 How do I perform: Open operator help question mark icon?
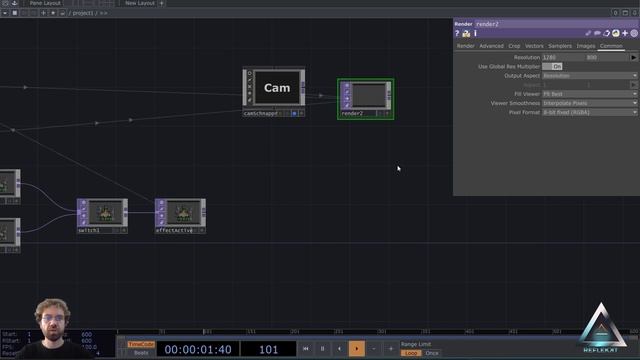[x=457, y=33]
